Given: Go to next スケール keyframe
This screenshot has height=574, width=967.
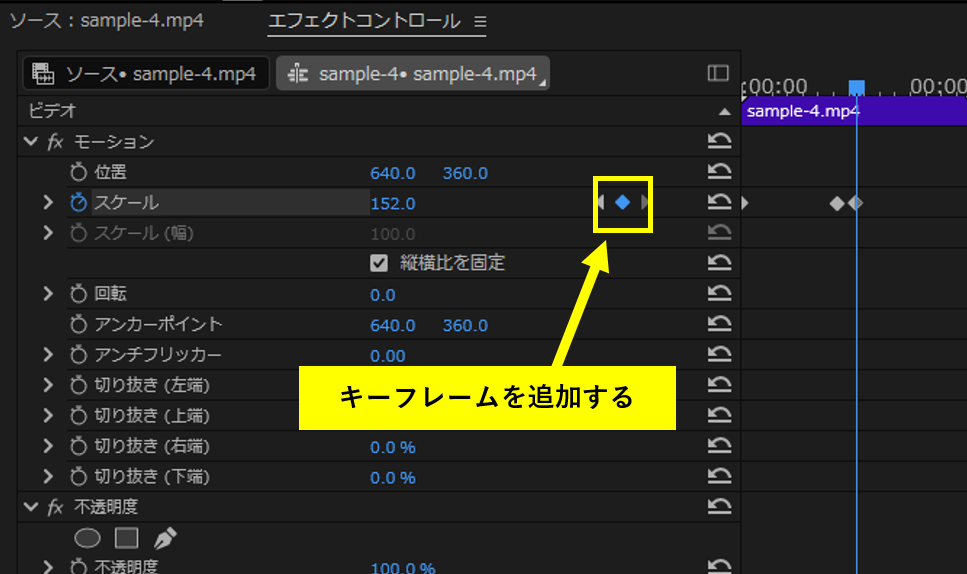Looking at the screenshot, I should (x=644, y=202).
